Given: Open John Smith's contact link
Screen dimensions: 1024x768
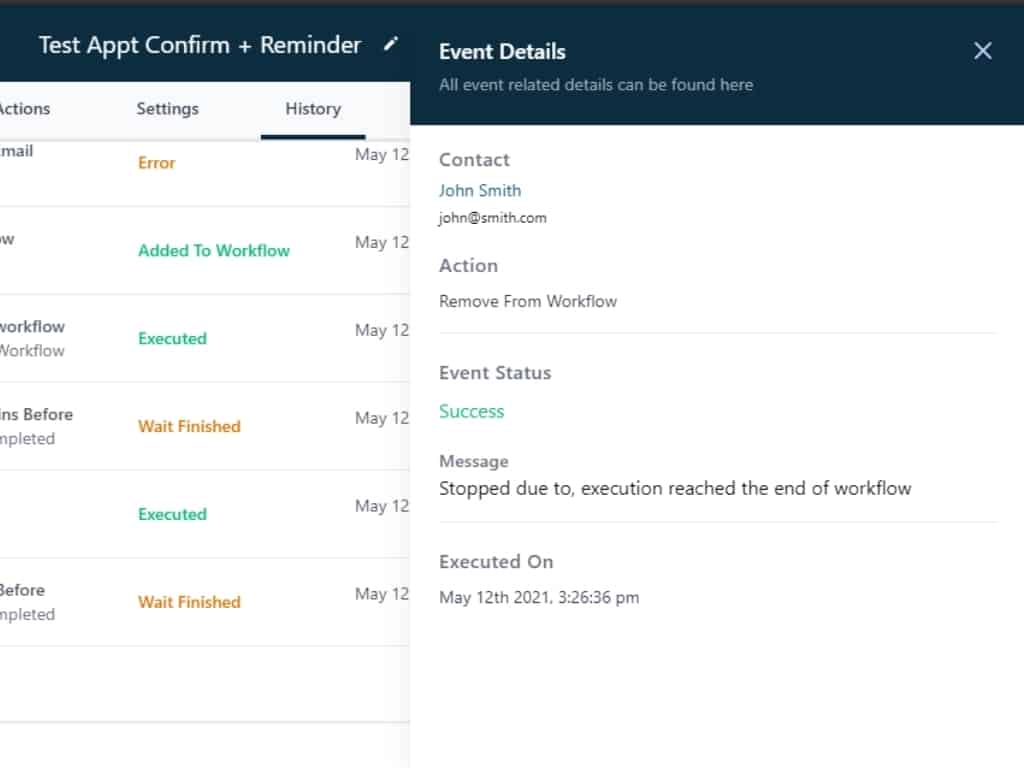Looking at the screenshot, I should 480,190.
